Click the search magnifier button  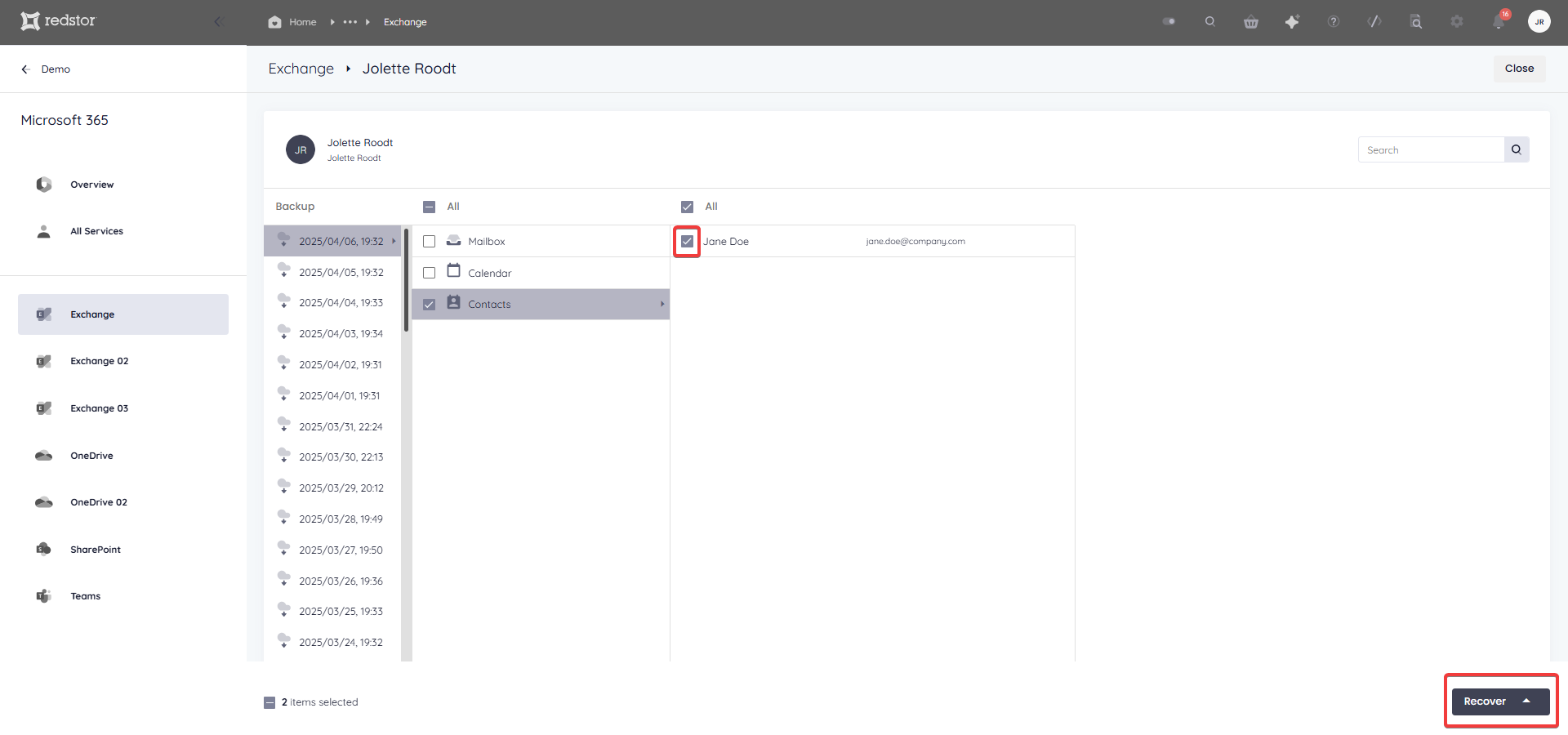(1517, 149)
